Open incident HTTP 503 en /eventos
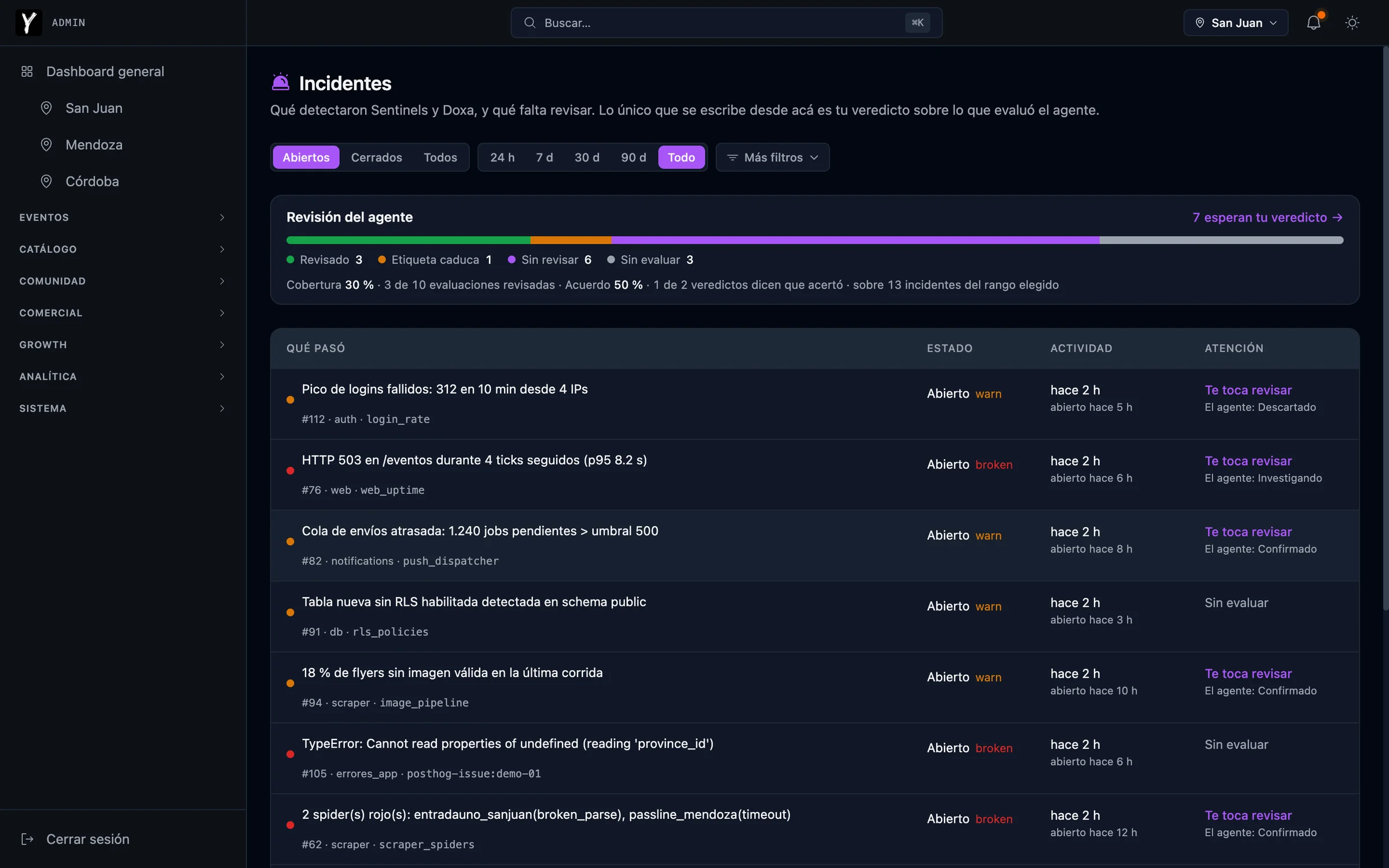Image resolution: width=1389 pixels, height=868 pixels. click(475, 460)
